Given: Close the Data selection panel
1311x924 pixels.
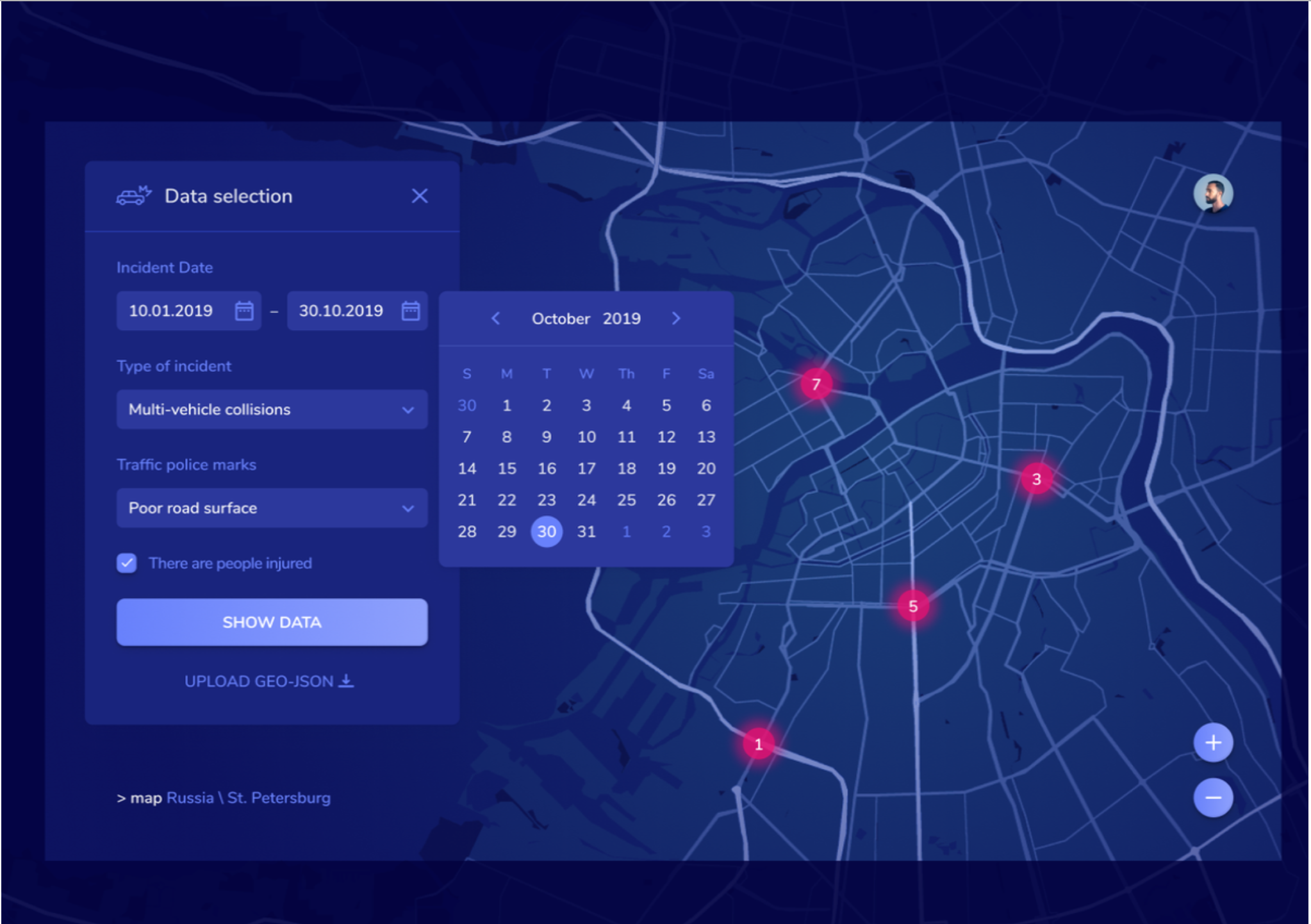Looking at the screenshot, I should (x=420, y=196).
